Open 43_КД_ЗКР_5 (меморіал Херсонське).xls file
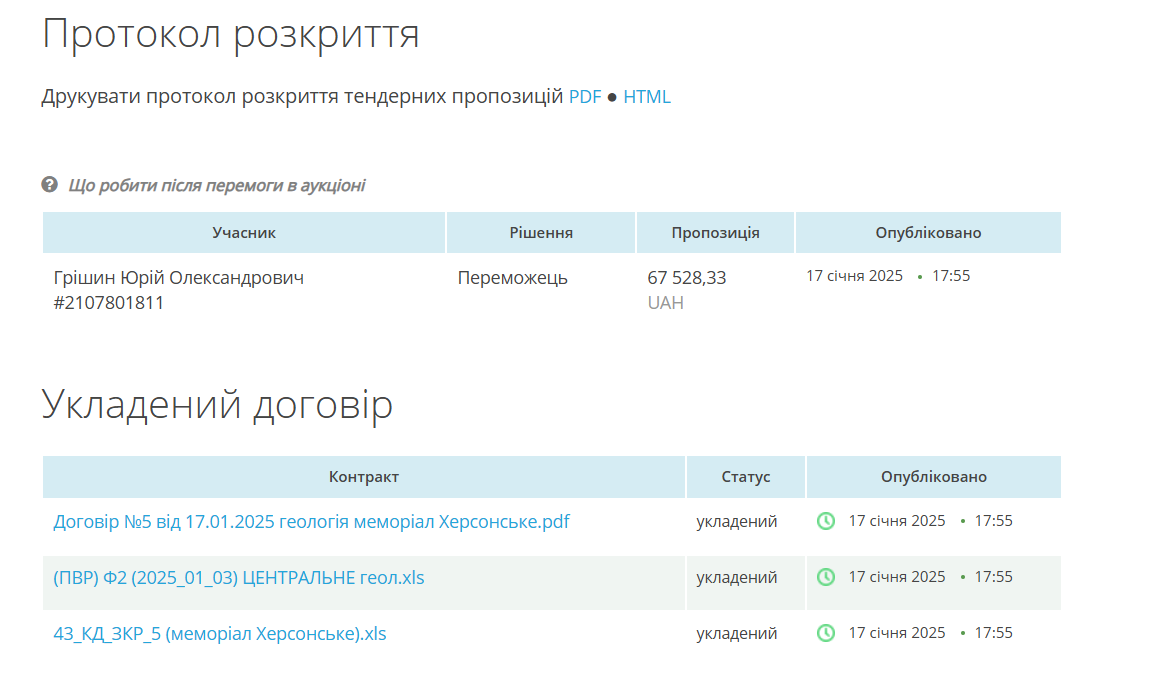Viewport: 1167px width, 691px height. coord(219,633)
